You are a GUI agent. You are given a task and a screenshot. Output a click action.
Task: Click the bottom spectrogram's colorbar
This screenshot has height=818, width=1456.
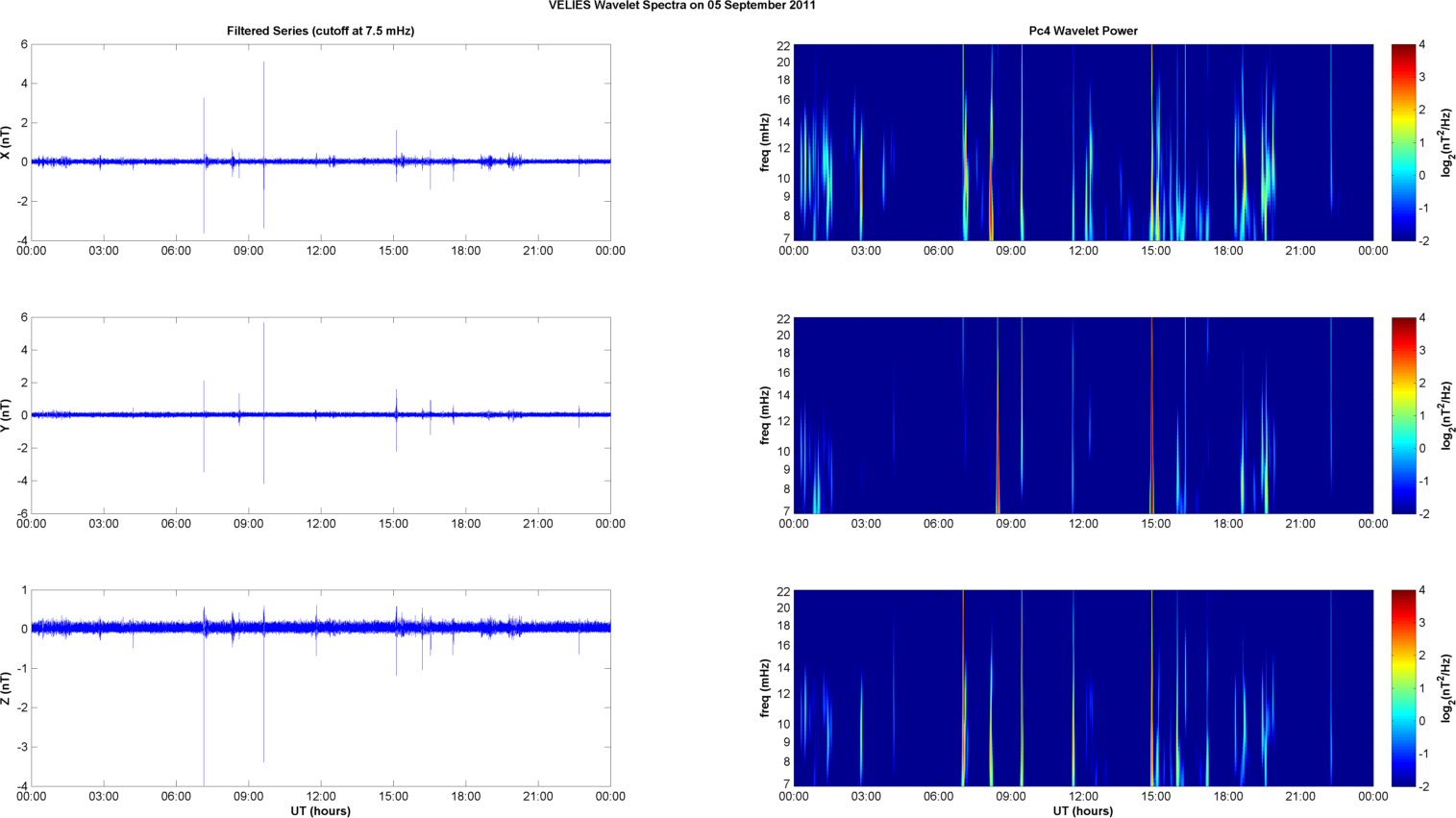(1403, 688)
